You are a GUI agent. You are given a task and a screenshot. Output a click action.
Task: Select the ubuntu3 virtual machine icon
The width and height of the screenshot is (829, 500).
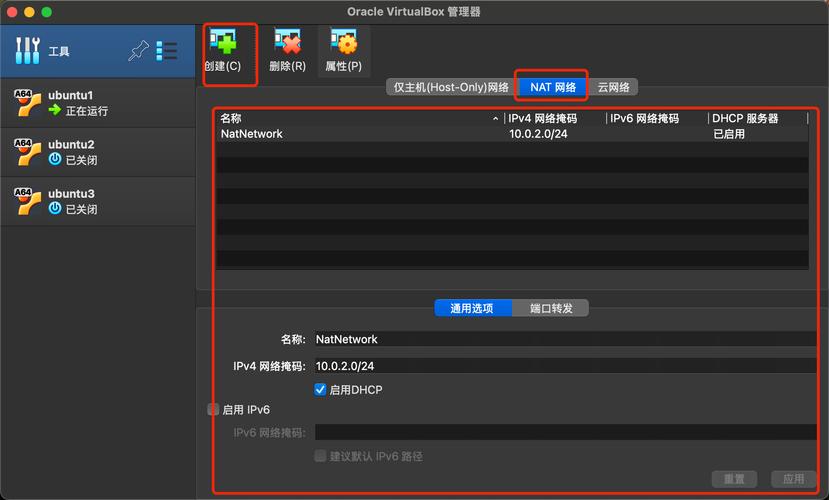[27, 201]
